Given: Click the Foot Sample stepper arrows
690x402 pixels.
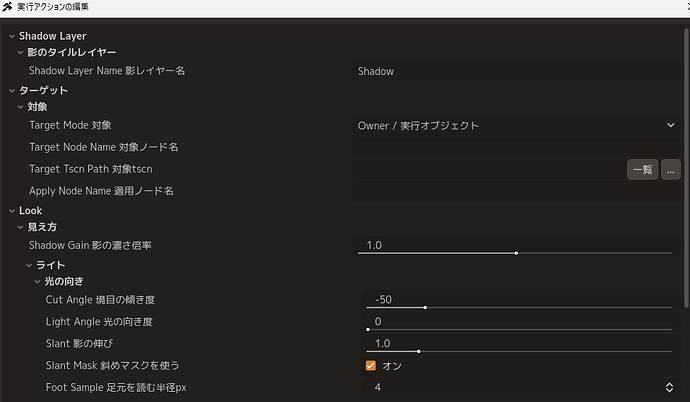Looking at the screenshot, I should [669, 387].
